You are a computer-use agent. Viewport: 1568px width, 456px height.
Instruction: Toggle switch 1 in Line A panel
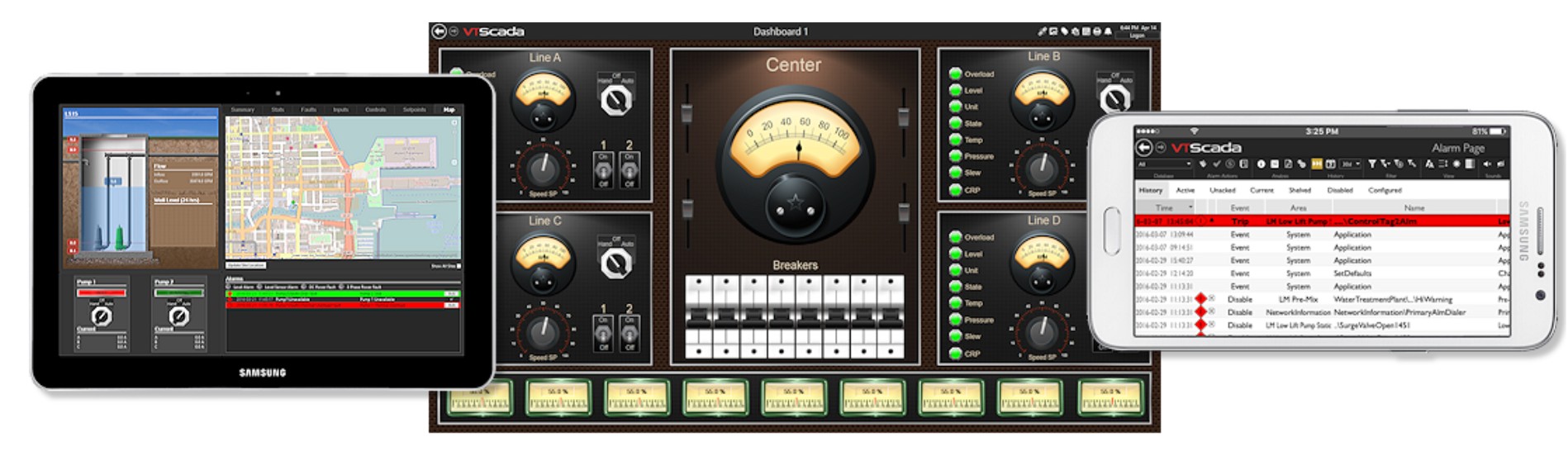tap(603, 169)
